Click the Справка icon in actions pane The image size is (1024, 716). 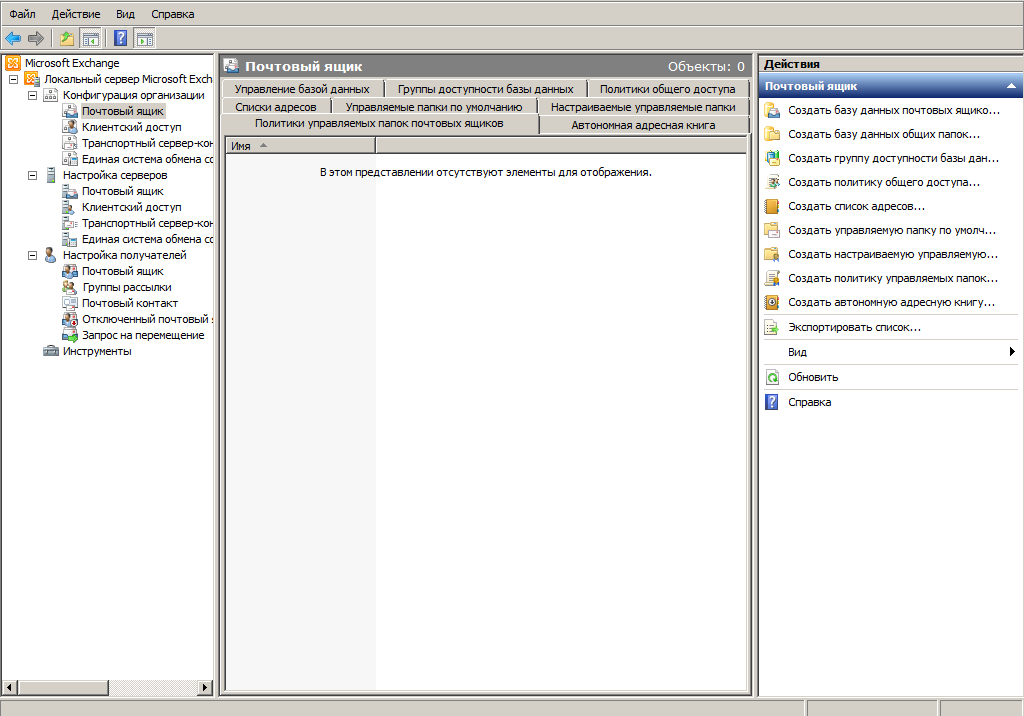pos(772,402)
